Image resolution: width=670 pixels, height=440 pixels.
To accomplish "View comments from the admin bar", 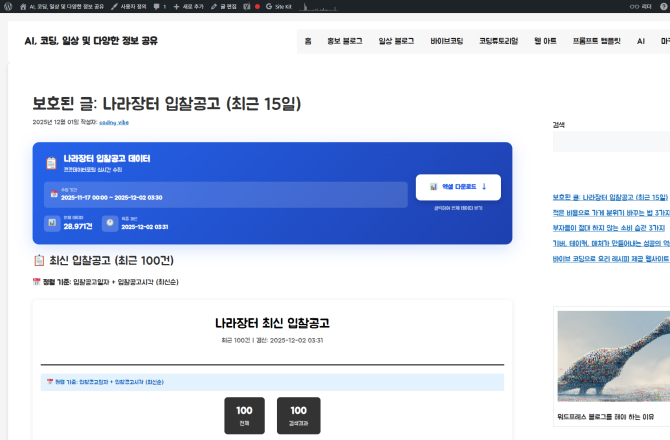I will [x=160, y=6].
